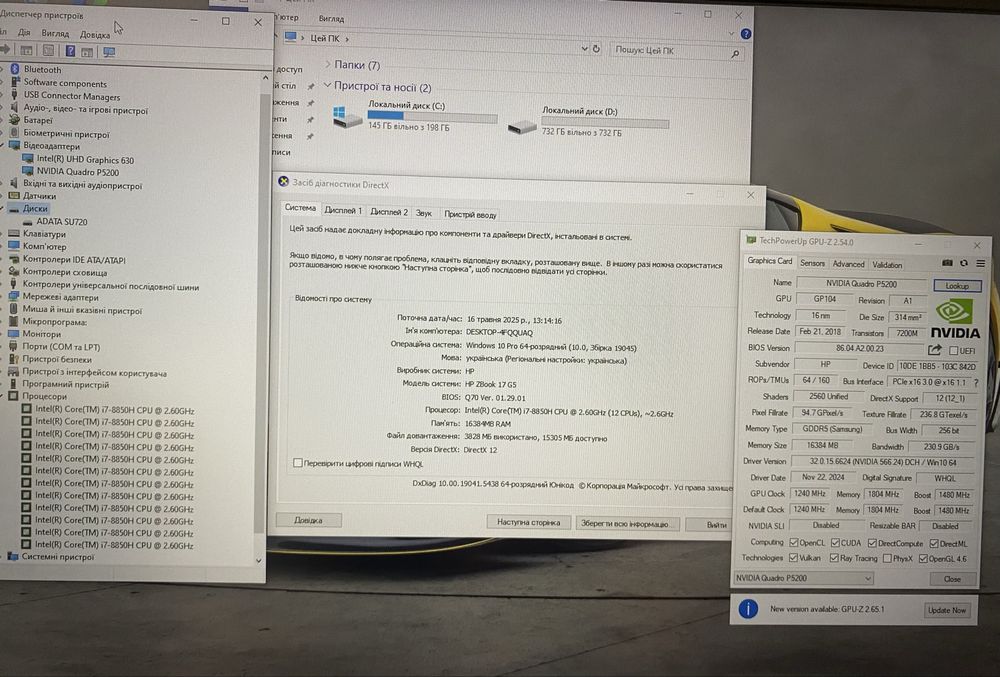Click the Update Now button
Screen dimensions: 1000x677
point(946,610)
